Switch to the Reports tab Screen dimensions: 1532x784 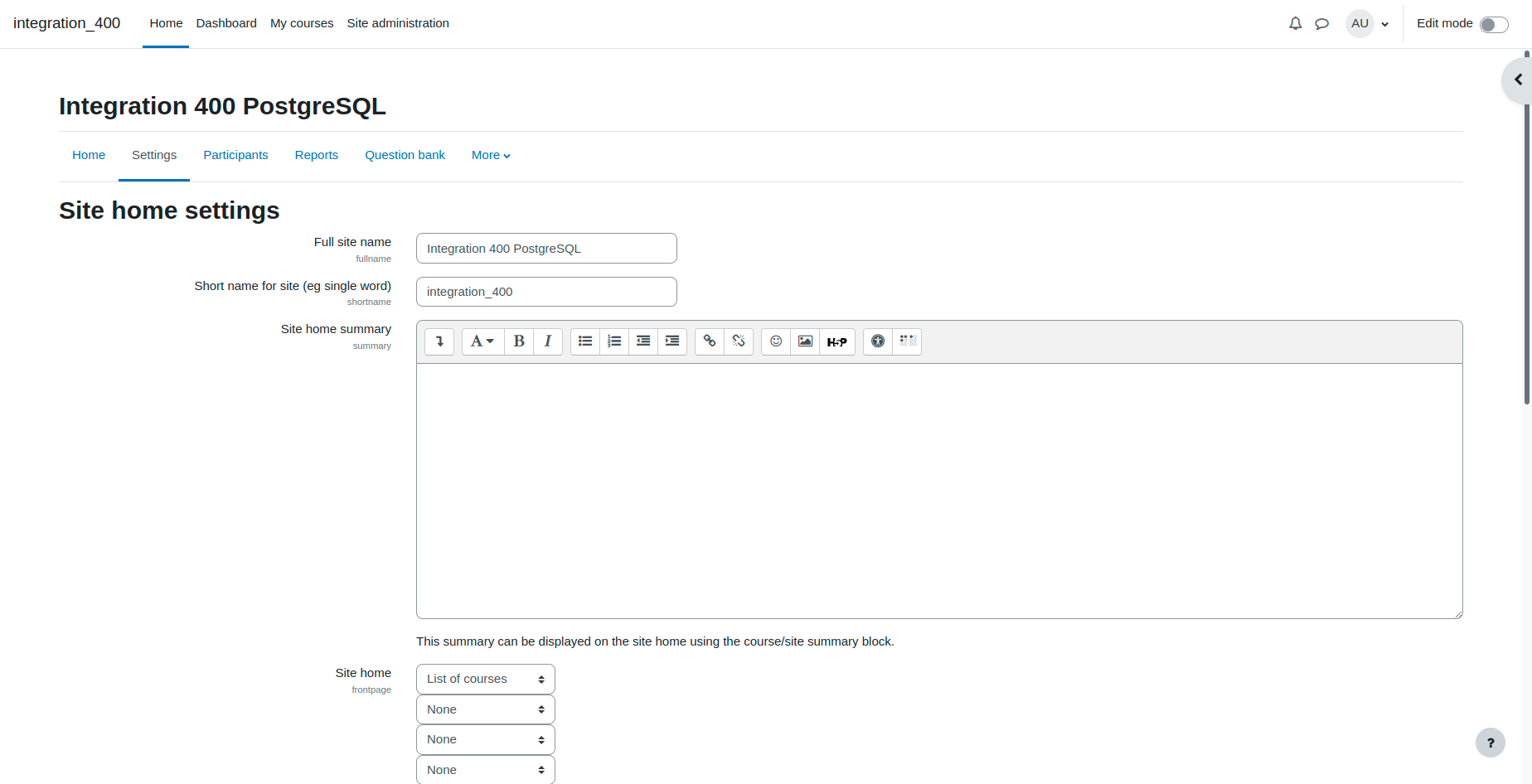tap(317, 155)
